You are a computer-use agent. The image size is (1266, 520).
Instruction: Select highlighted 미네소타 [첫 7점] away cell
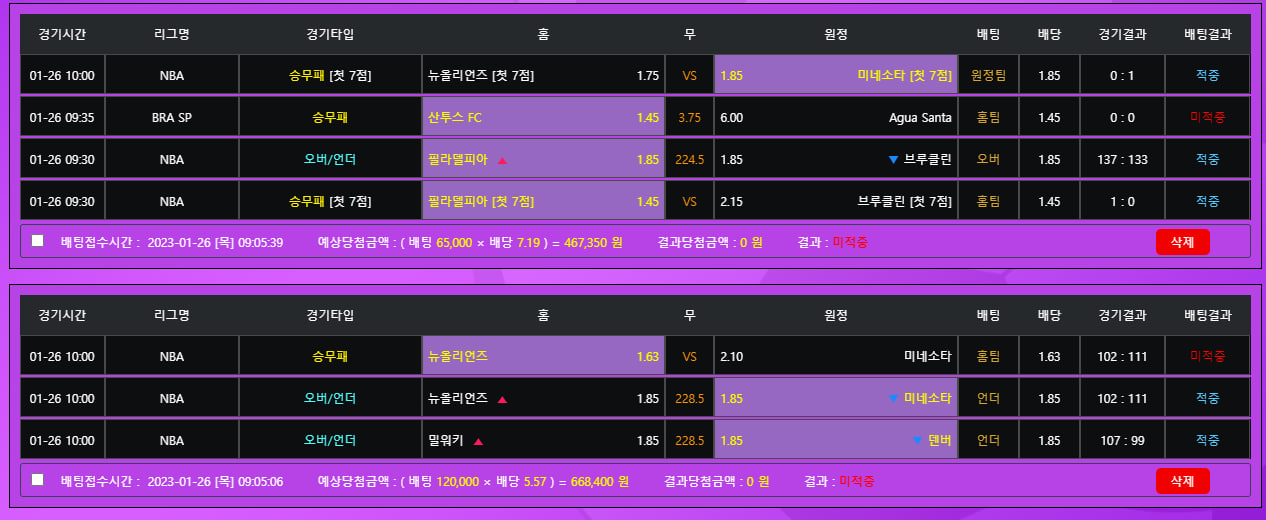point(835,76)
